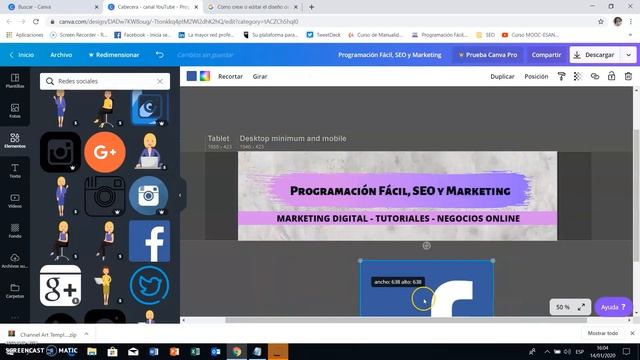The image size is (640, 360).
Task: Lock the selected element
Action: tap(611, 76)
